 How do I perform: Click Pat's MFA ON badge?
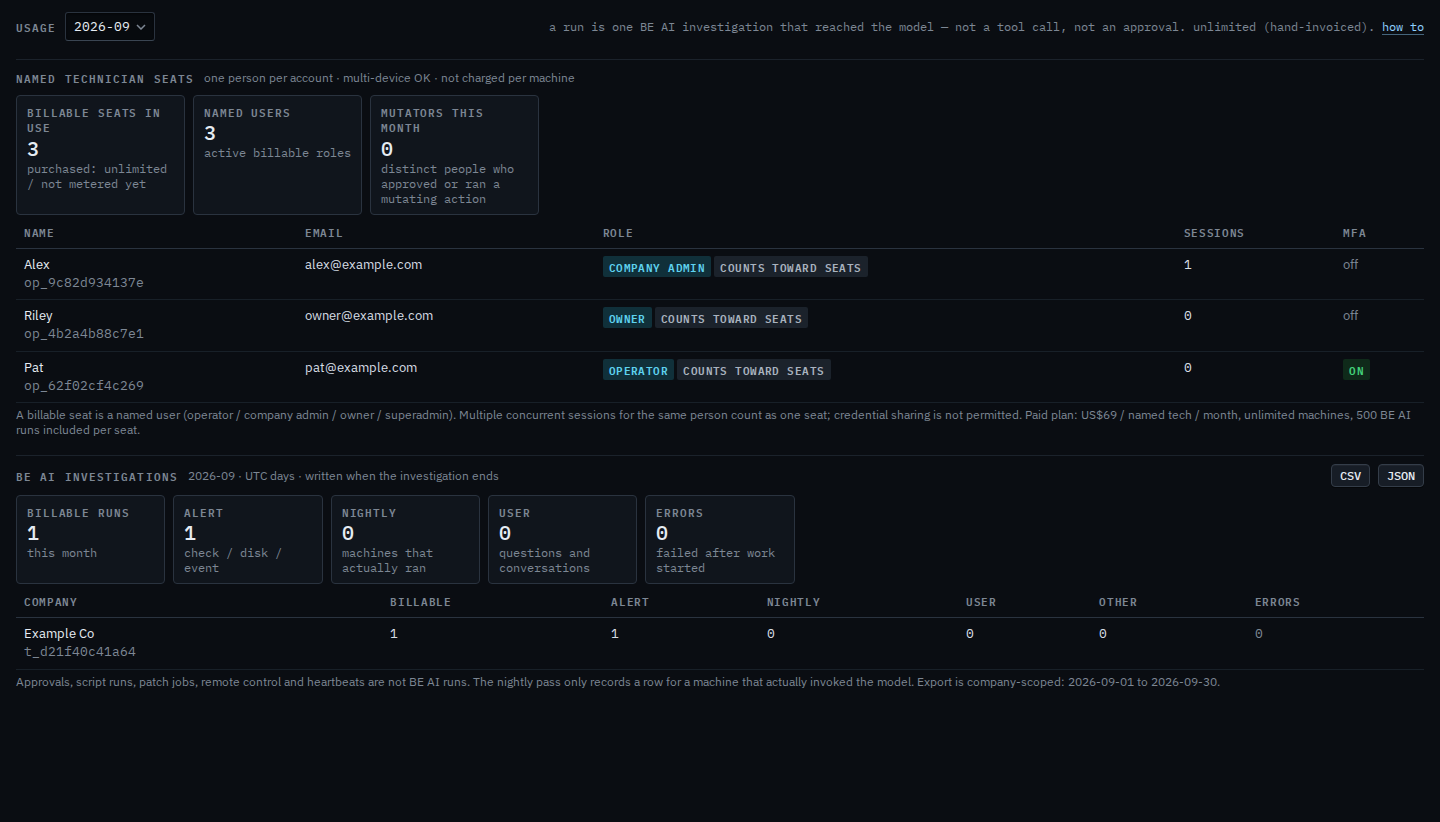tap(1356, 370)
